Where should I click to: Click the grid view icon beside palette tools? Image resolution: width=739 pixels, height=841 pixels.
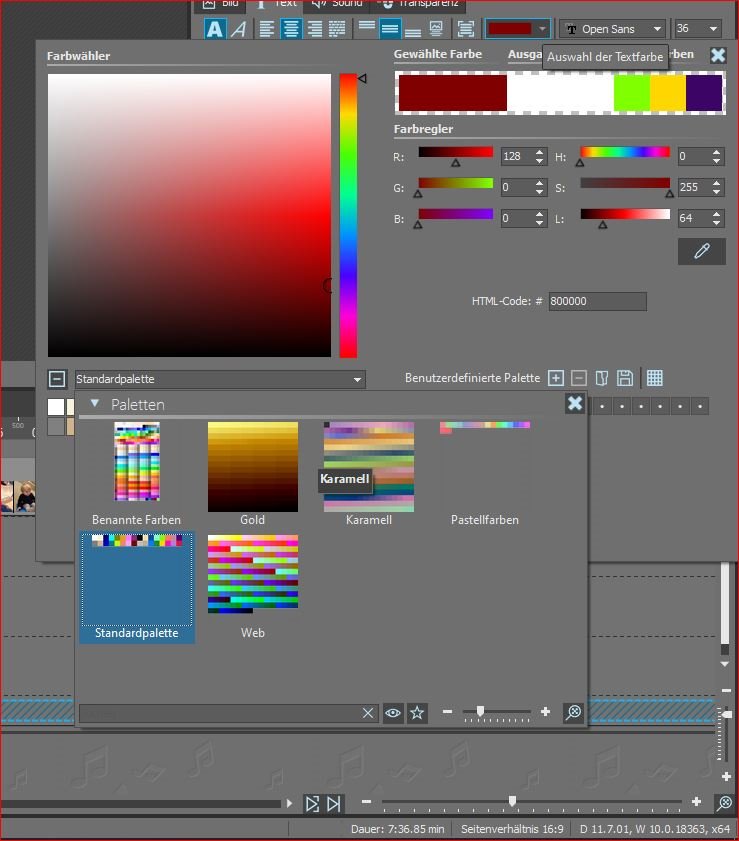[654, 378]
